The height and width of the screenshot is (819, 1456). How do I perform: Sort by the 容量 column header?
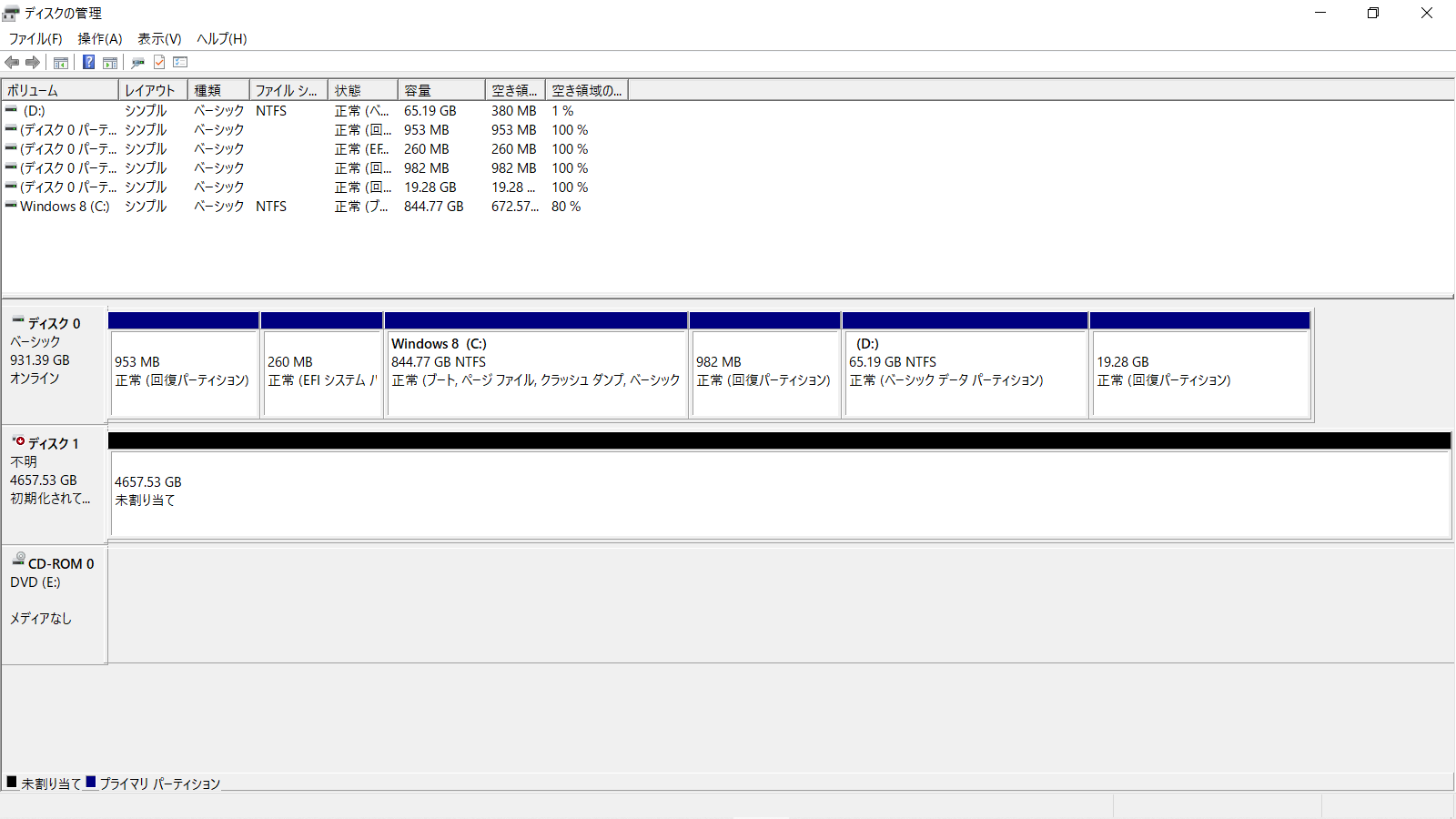pos(440,90)
